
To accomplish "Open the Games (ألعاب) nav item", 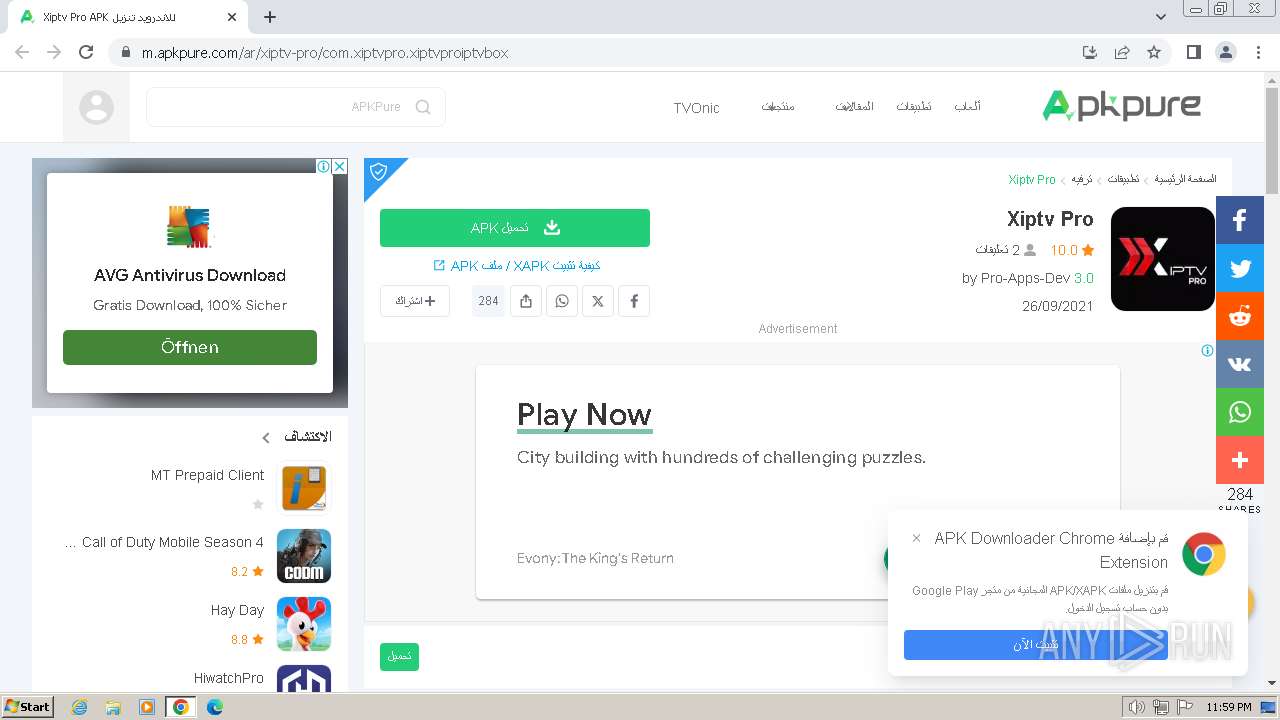I will tap(967, 107).
